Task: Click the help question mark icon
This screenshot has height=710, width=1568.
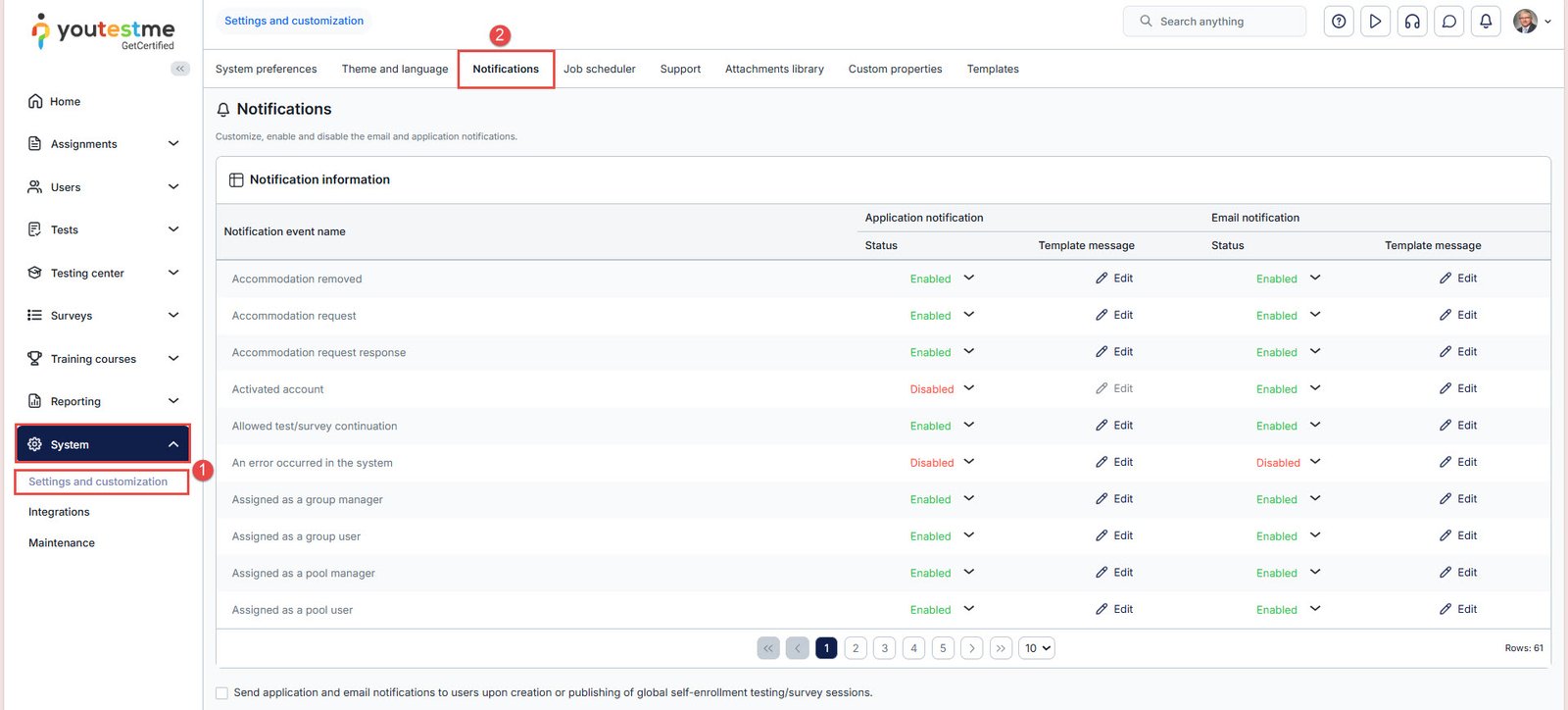Action: point(1339,22)
